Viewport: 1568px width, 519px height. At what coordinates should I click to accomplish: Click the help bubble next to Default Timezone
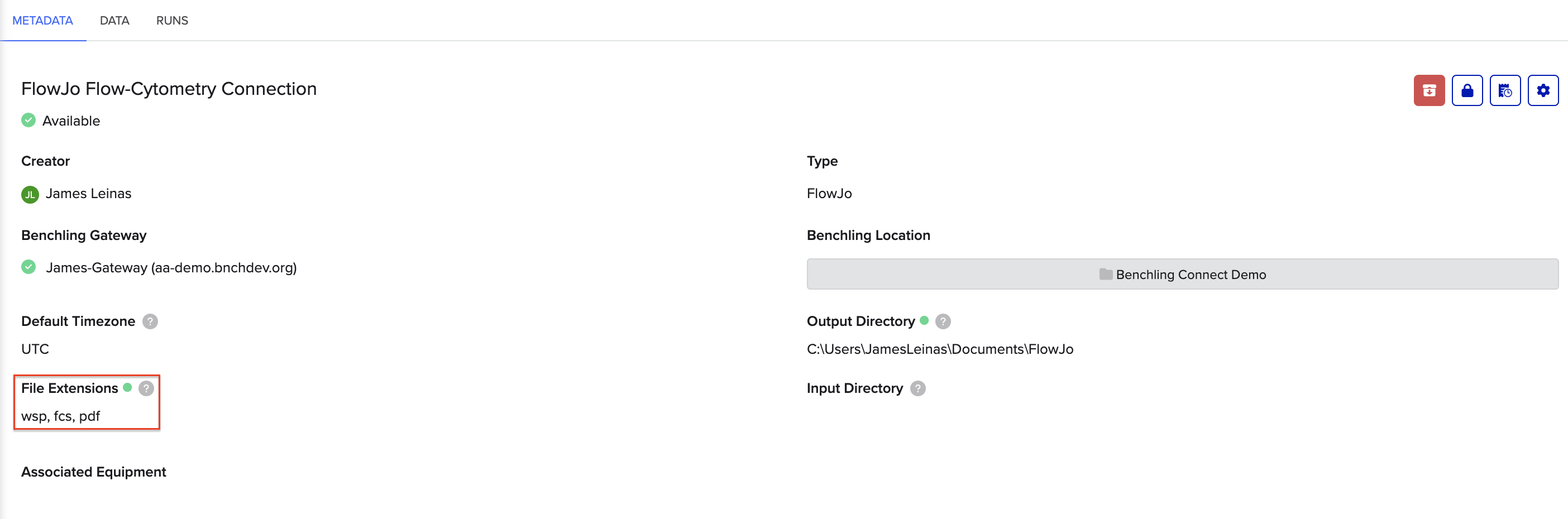pos(150,321)
